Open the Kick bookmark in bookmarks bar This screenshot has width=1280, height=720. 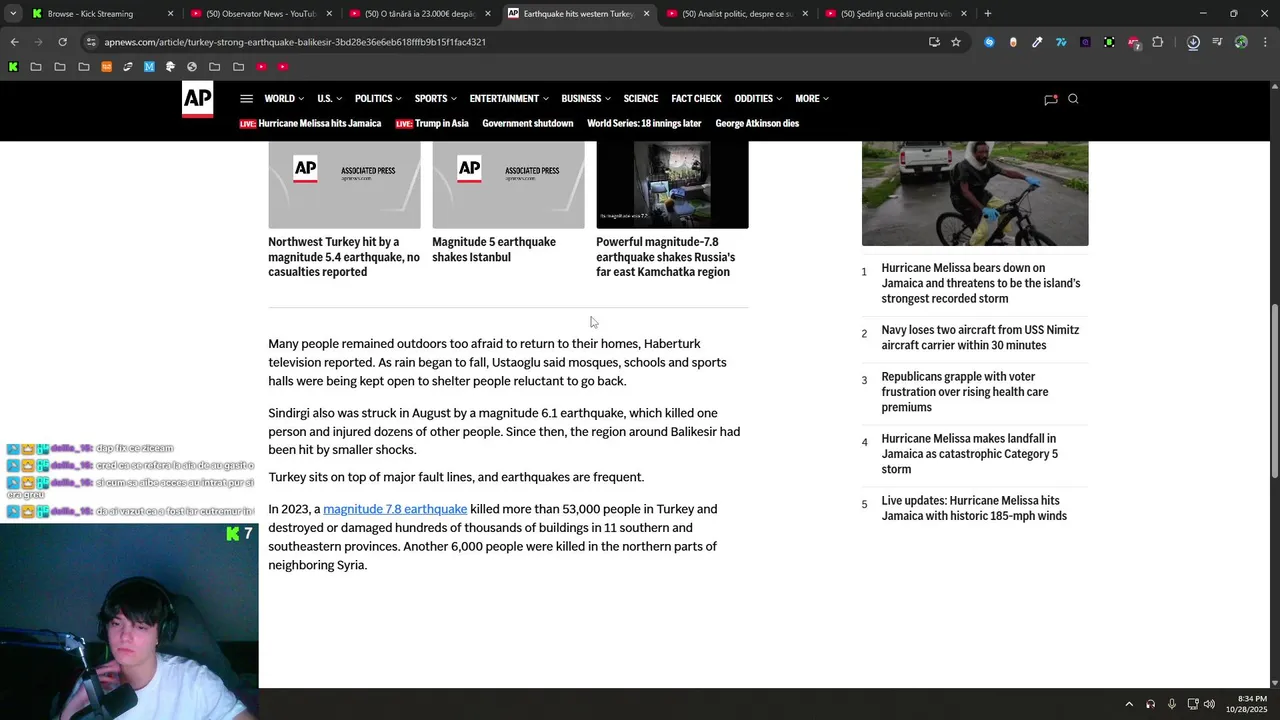pyautogui.click(x=13, y=67)
